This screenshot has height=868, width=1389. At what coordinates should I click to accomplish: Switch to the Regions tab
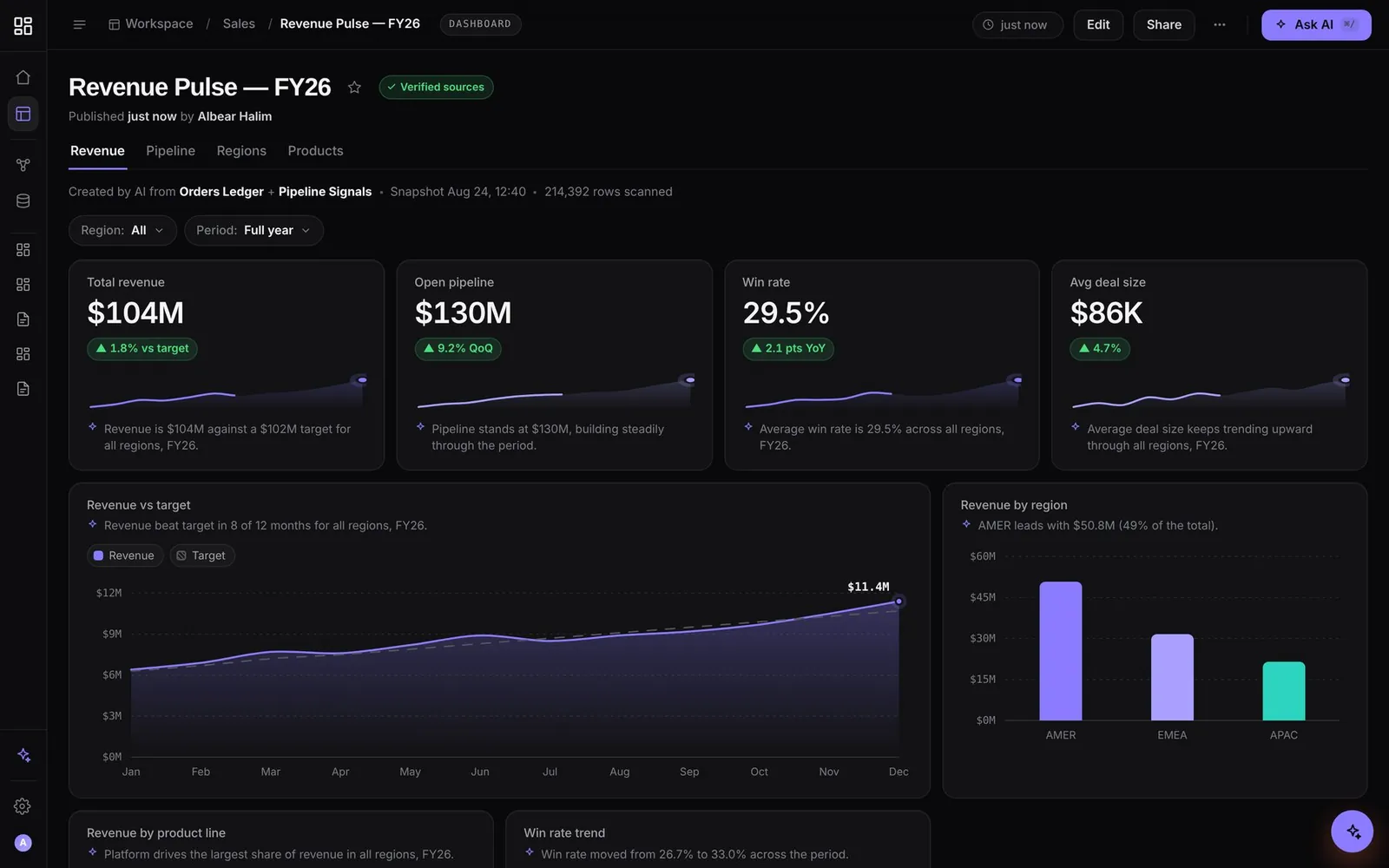click(241, 151)
